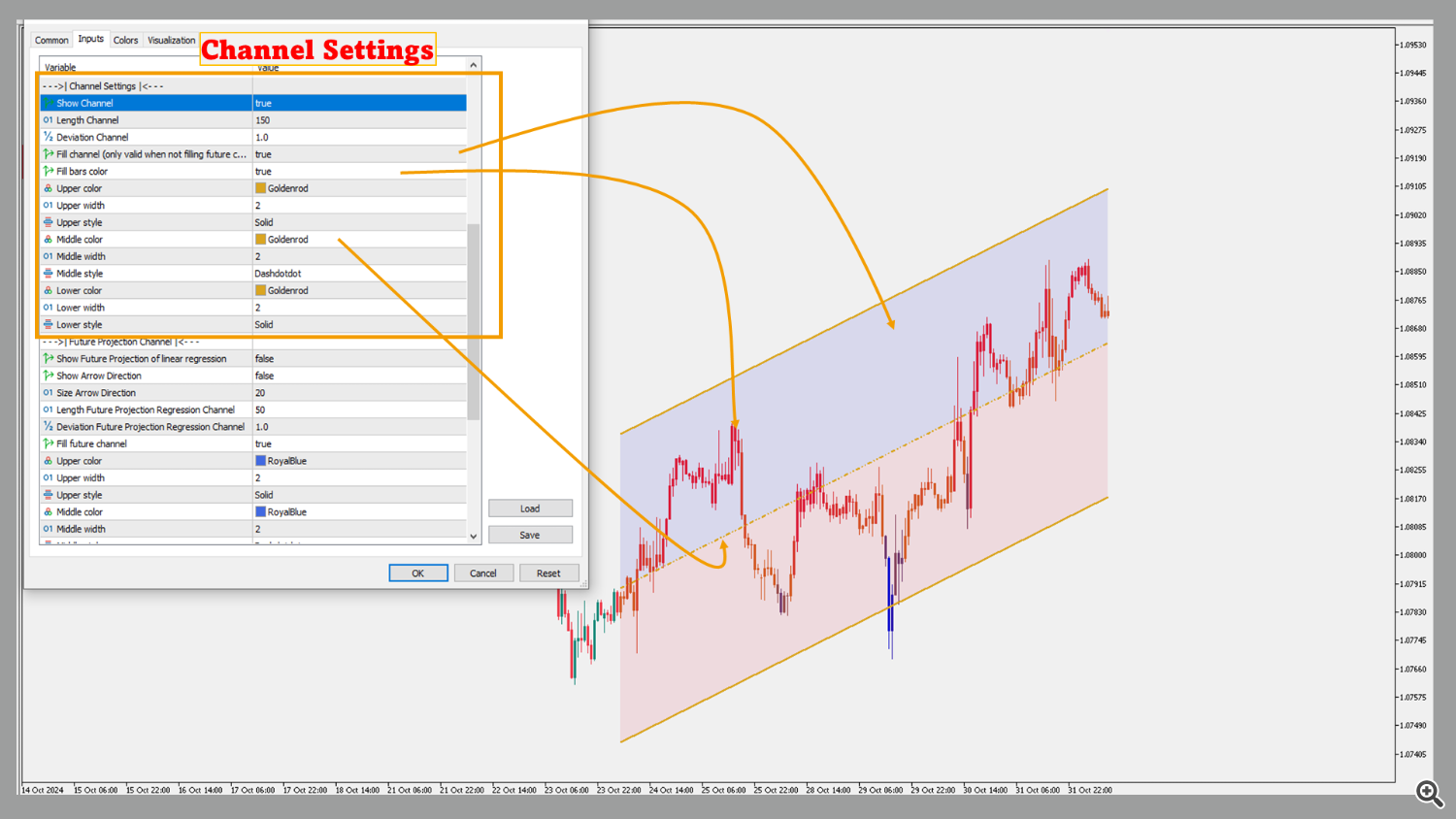Load a saved input preset
1456x819 pixels.
530,508
